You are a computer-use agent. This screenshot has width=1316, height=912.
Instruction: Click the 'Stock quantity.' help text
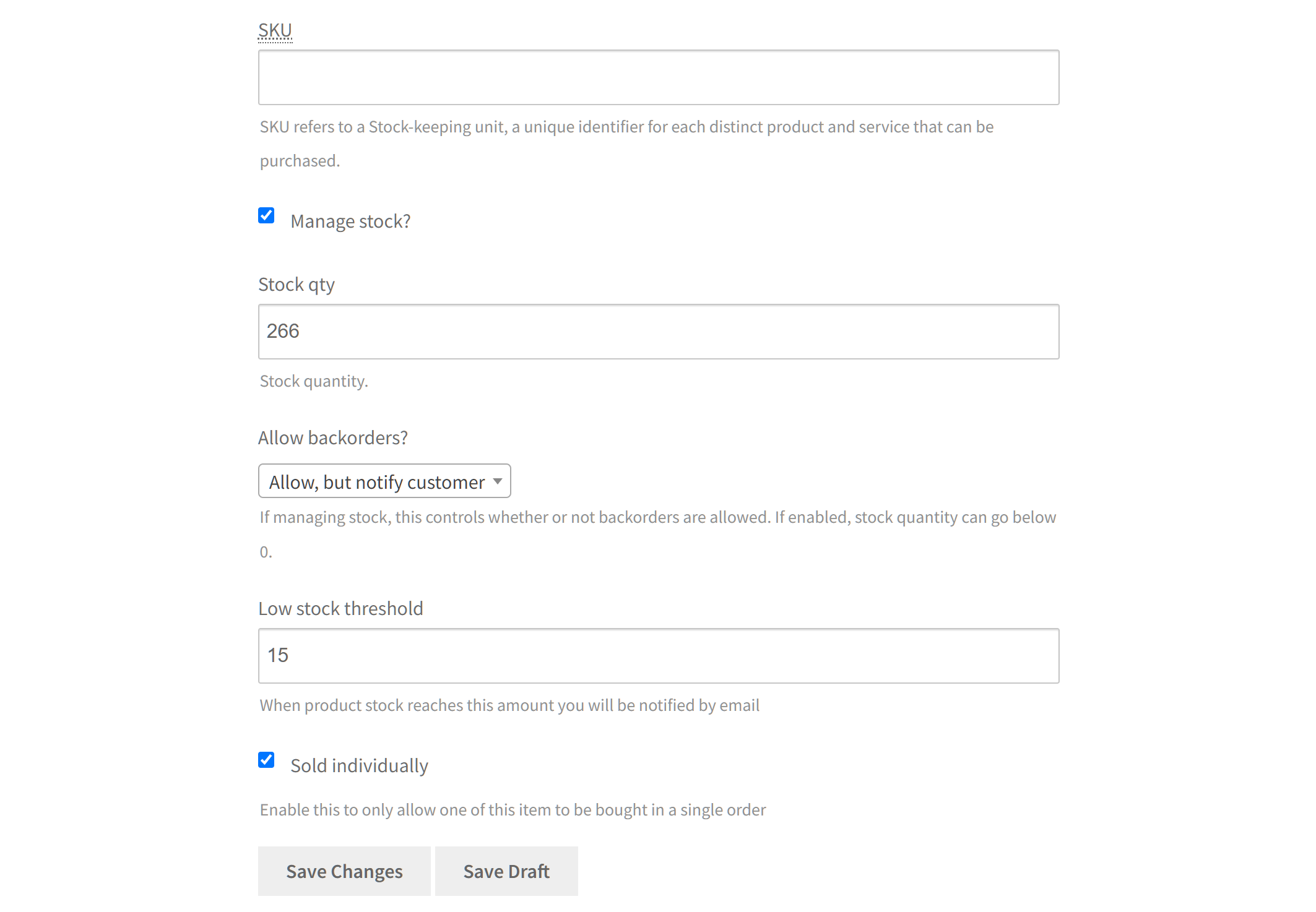[314, 381]
